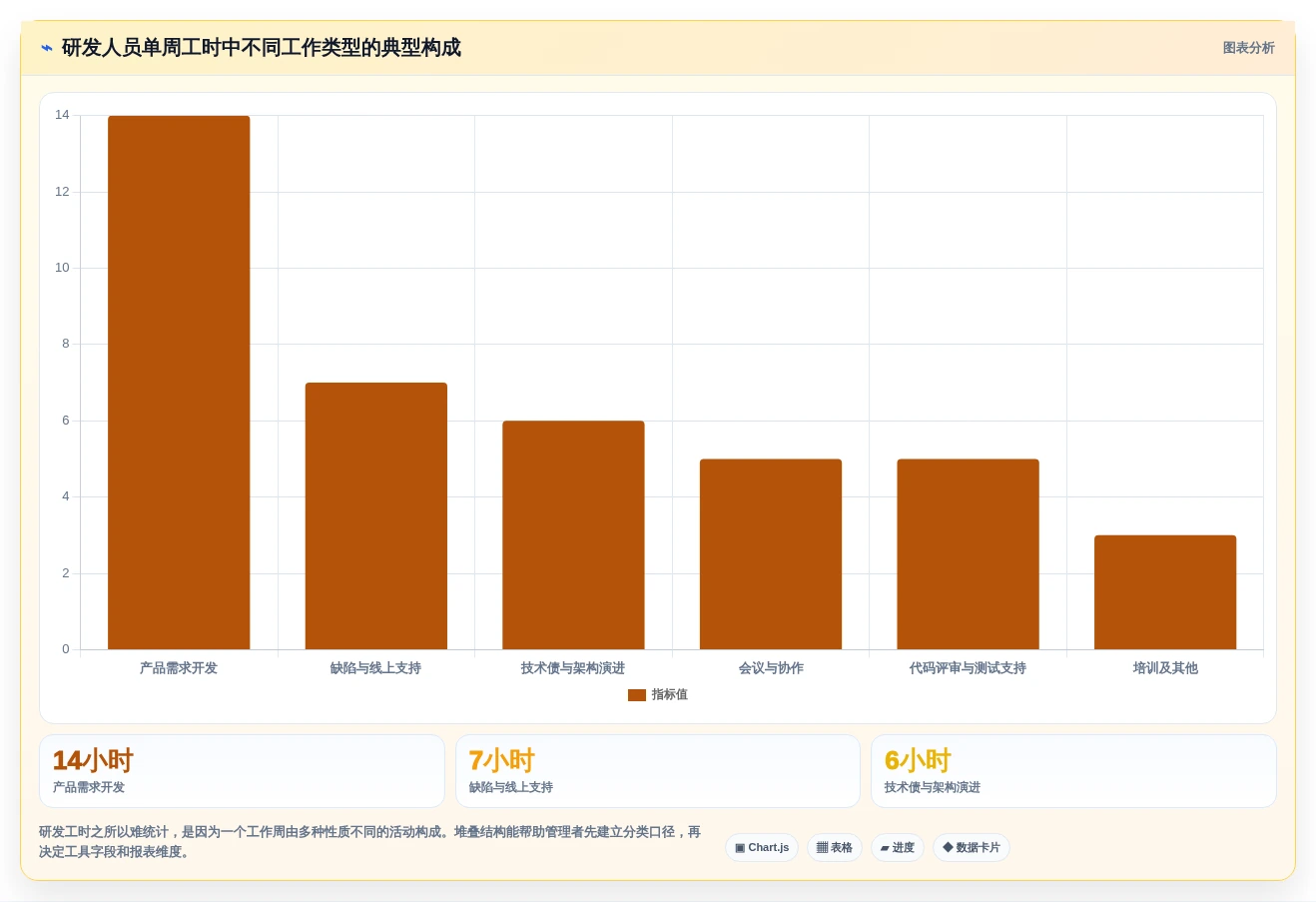Click the 缺陷与线上支持 axis label under chart
The image size is (1316, 902).
click(x=376, y=668)
